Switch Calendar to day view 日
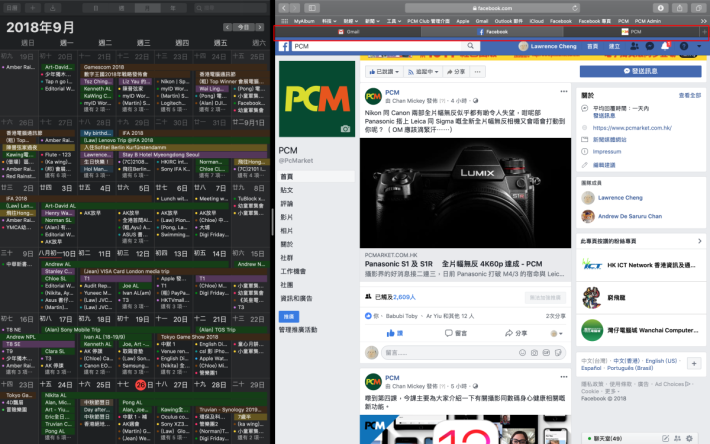 pyautogui.click(x=96, y=8)
